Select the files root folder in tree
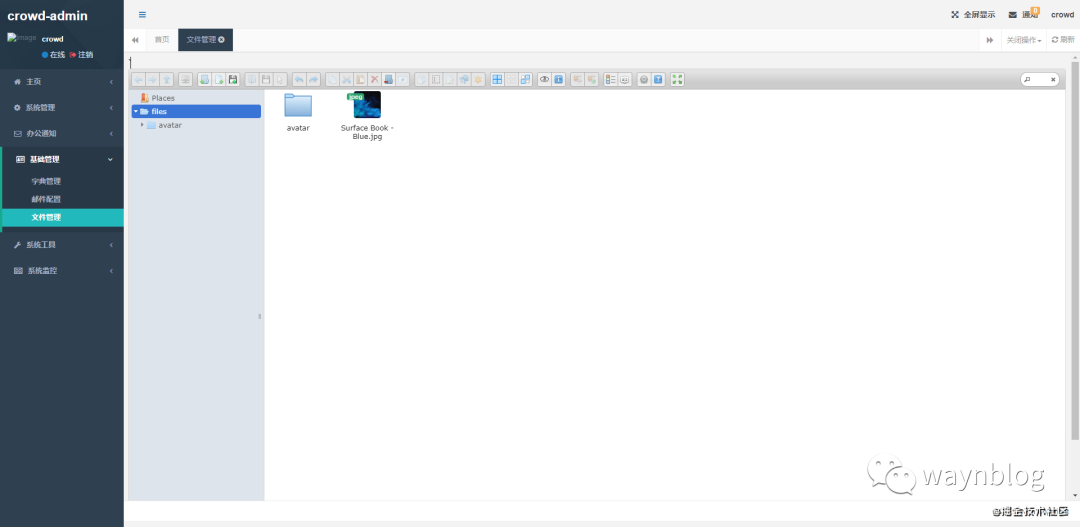Screen dimensions: 1080x527 point(196,111)
